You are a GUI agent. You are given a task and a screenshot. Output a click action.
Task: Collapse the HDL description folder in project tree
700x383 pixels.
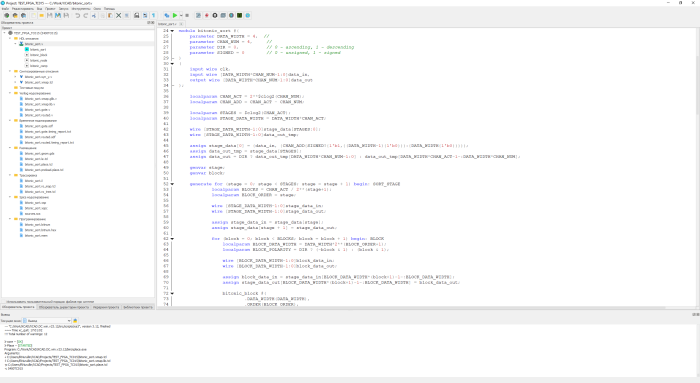tap(10, 38)
